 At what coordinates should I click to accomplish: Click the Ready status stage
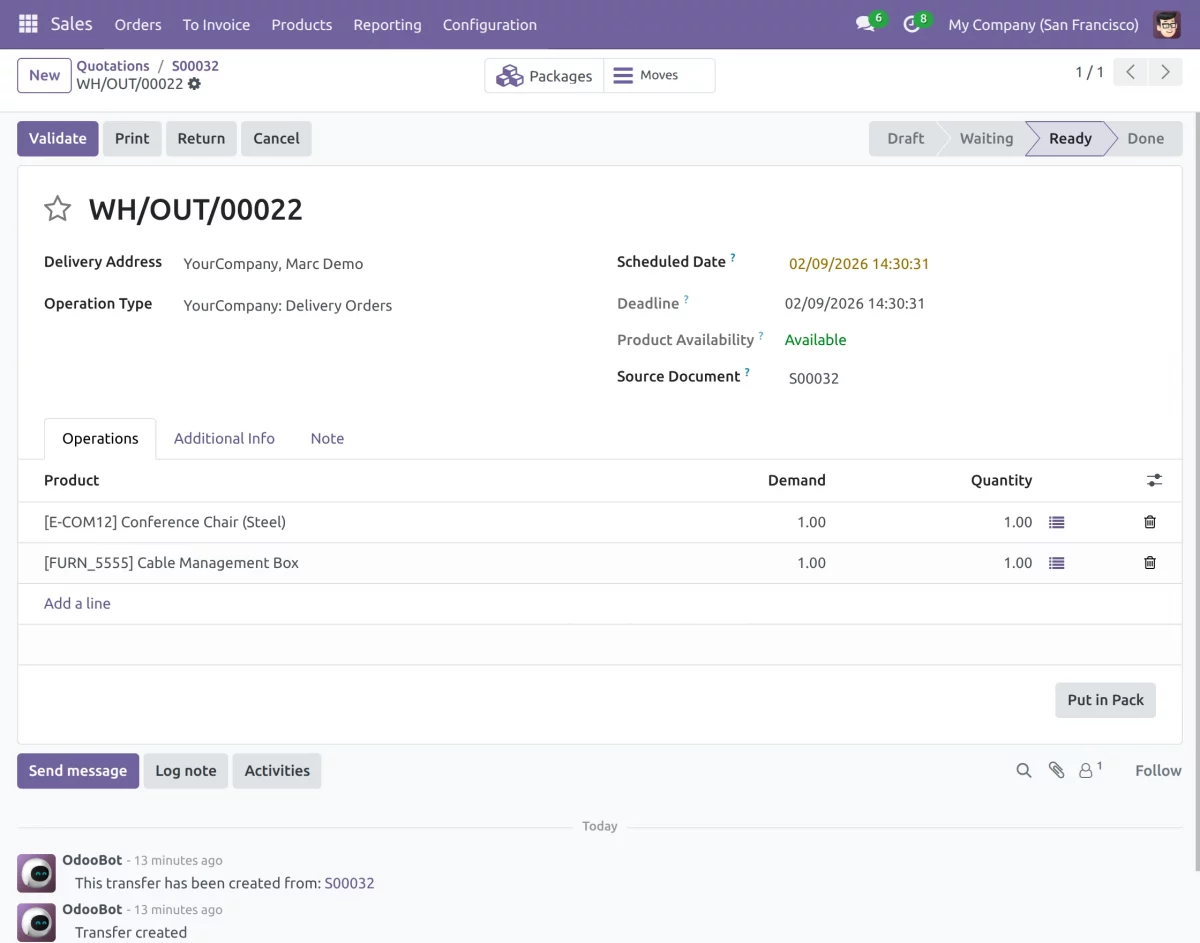[x=1070, y=138]
